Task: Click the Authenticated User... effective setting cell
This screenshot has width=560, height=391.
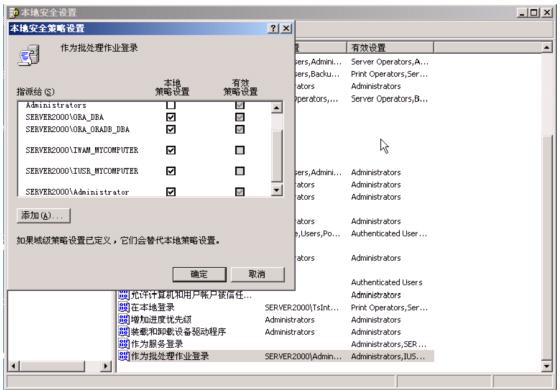Action: click(x=389, y=234)
